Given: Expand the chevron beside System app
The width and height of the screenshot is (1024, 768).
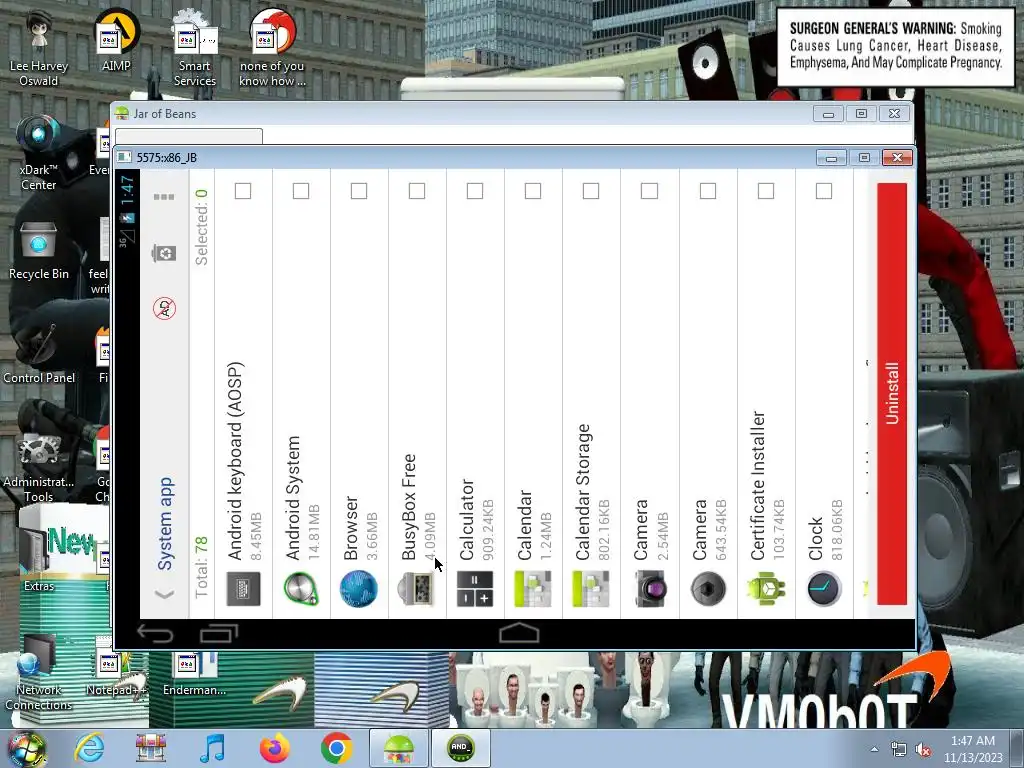Looking at the screenshot, I should click(x=165, y=594).
